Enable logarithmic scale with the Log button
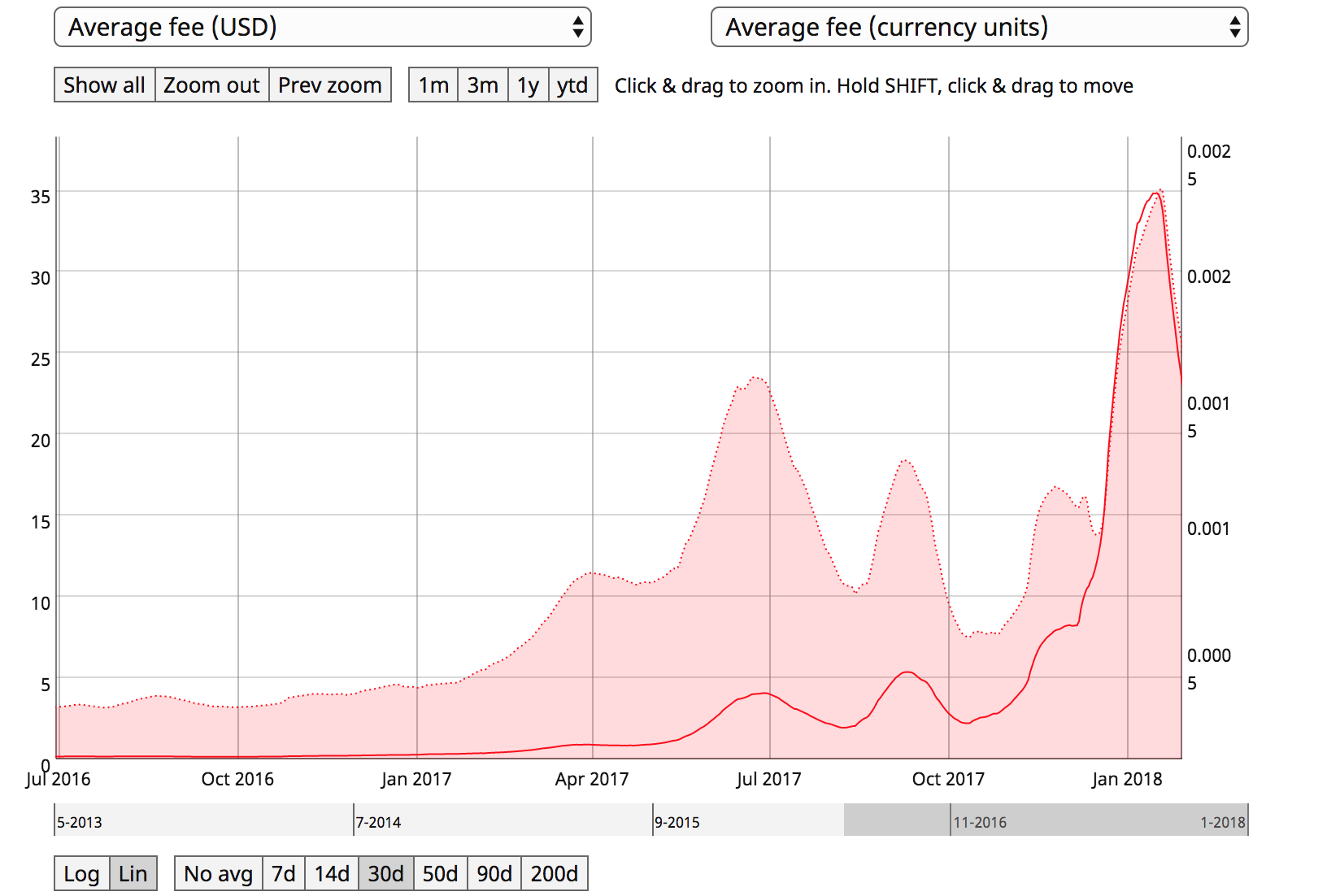 (x=80, y=873)
